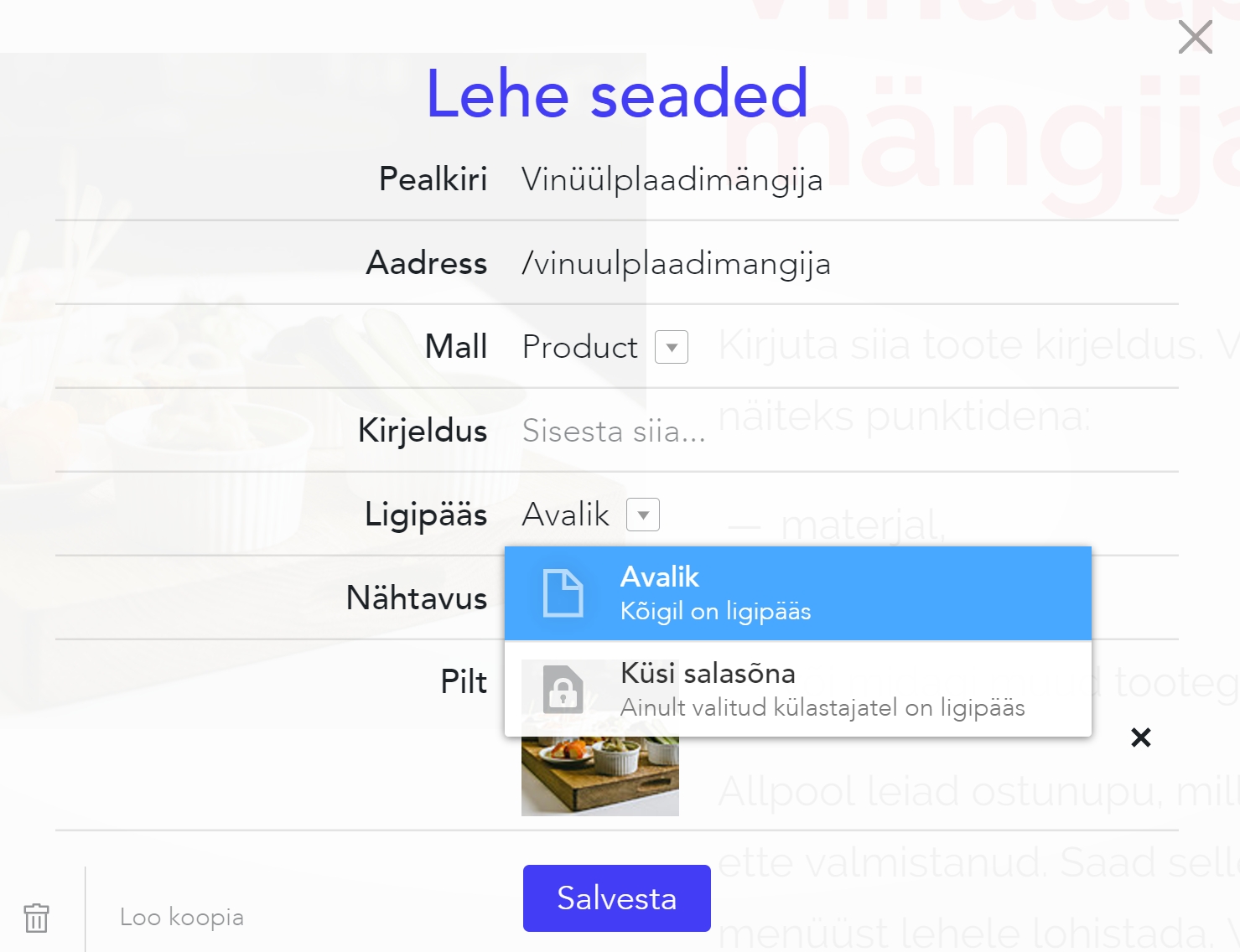Screen dimensions: 1240x952
Task: Click the page icon in the Avalik option
Action: pyautogui.click(x=563, y=592)
